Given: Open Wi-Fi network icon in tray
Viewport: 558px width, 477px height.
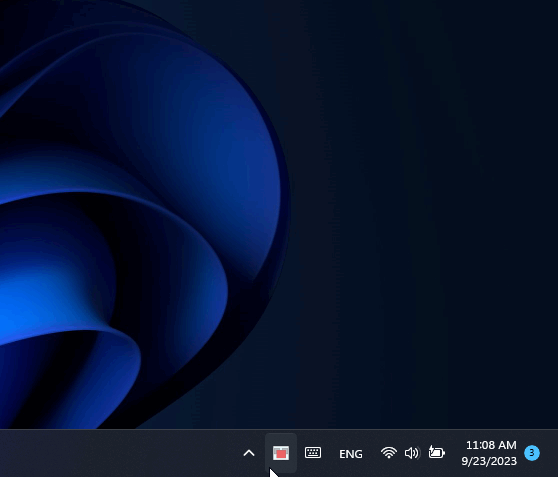Looking at the screenshot, I should (x=389, y=453).
